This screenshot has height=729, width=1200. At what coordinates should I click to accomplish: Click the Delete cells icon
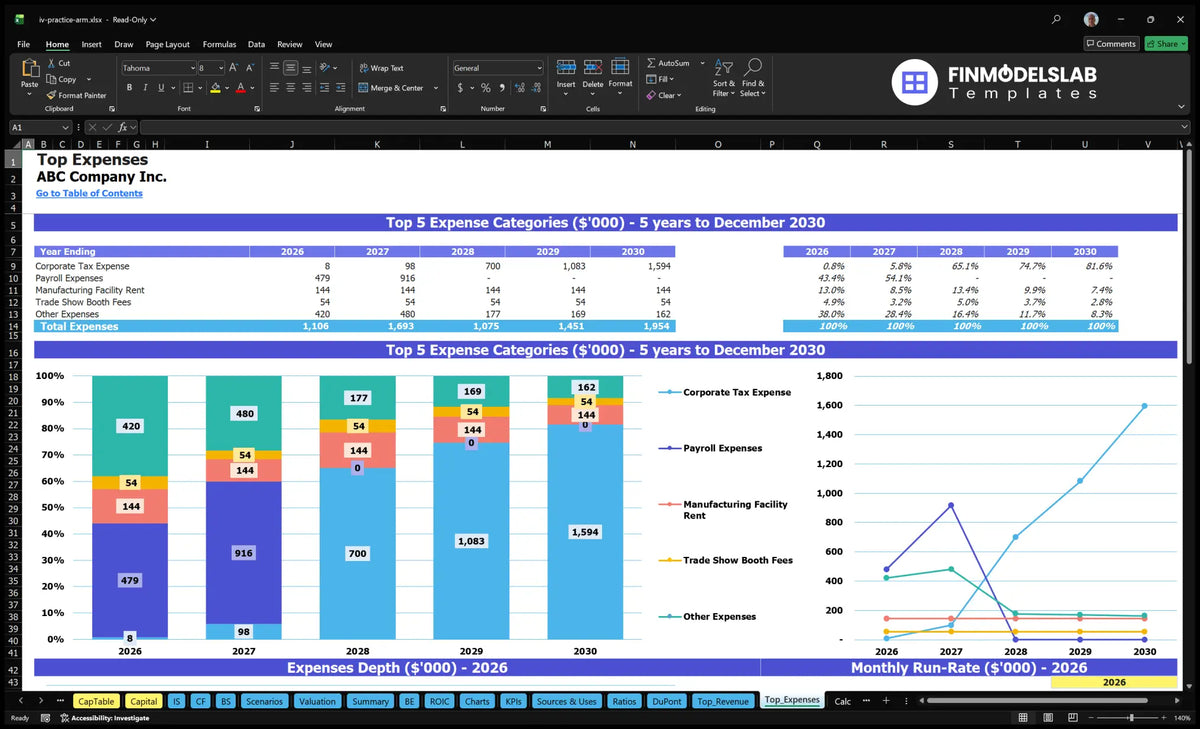point(593,68)
